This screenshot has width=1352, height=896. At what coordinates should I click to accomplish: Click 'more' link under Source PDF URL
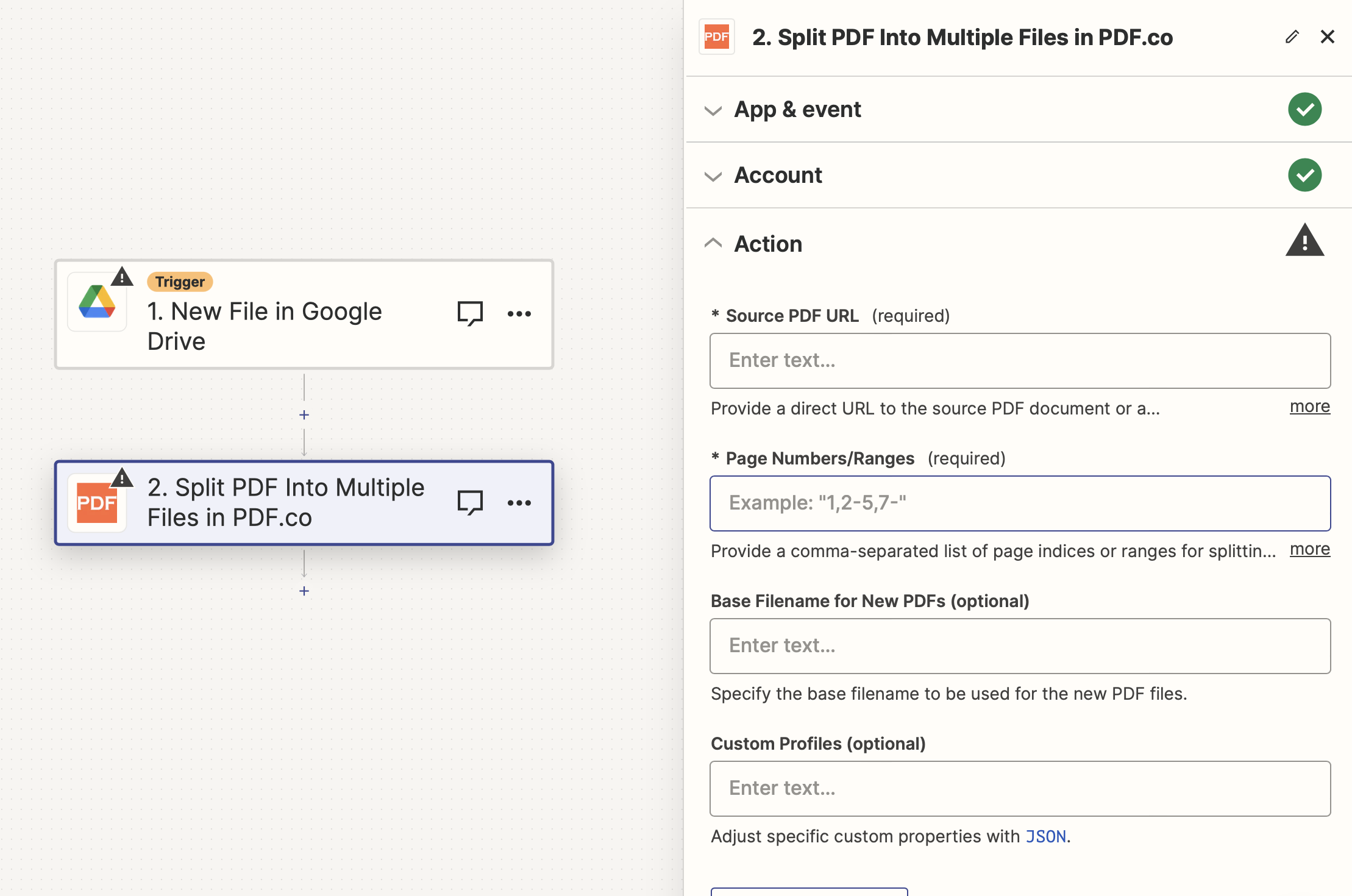pyautogui.click(x=1309, y=407)
